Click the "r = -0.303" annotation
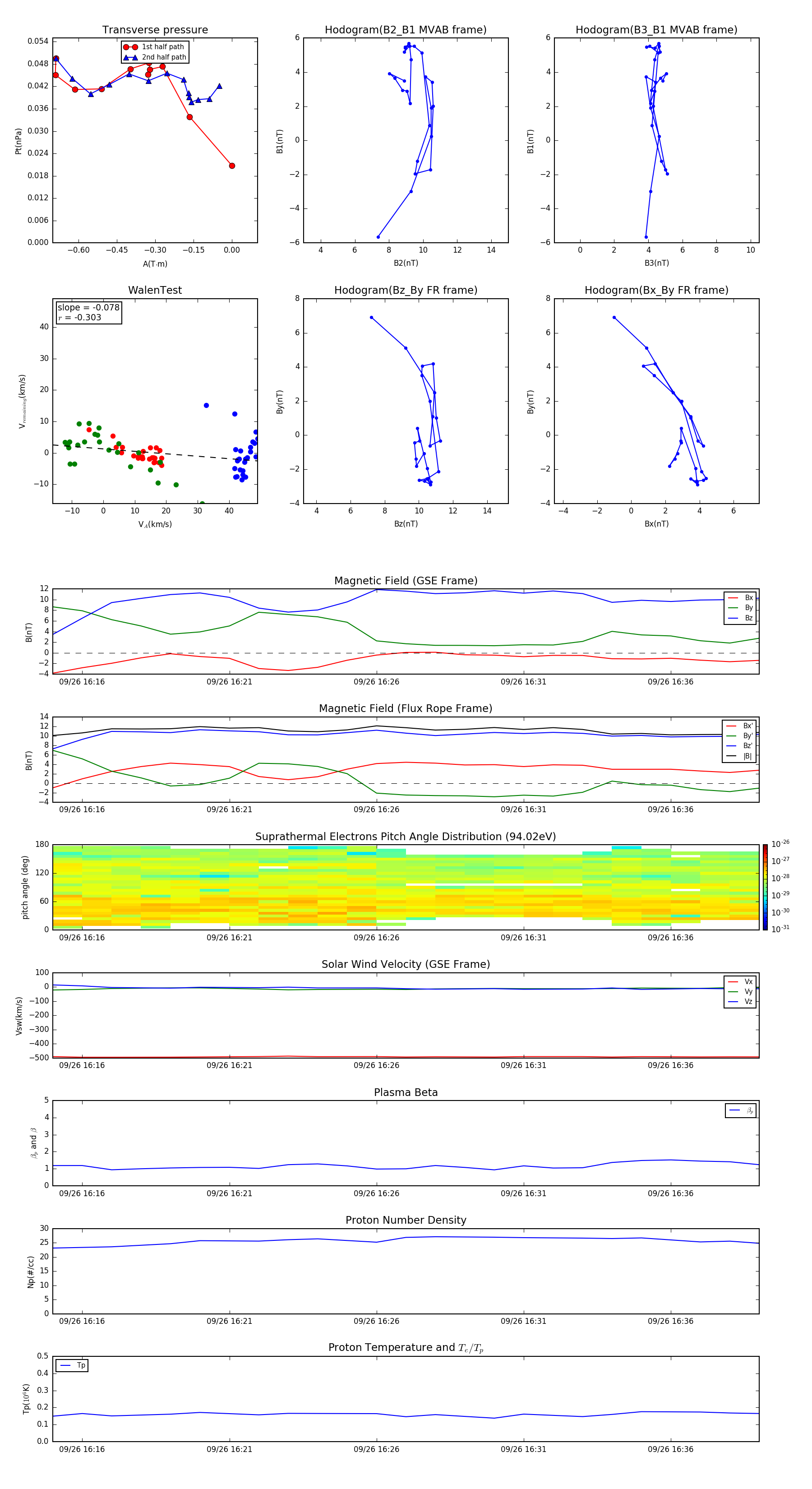 coord(80,317)
